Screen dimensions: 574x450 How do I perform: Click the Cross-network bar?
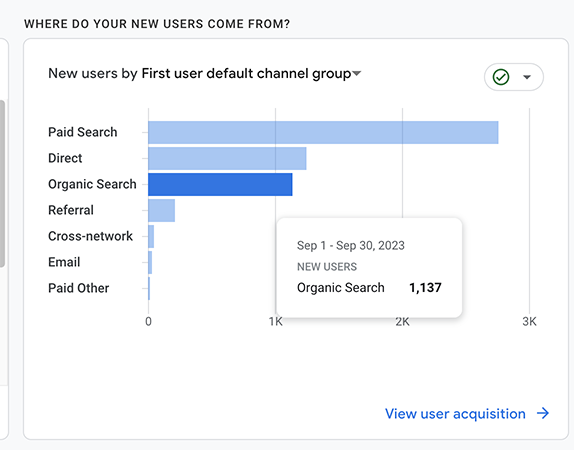click(x=151, y=237)
